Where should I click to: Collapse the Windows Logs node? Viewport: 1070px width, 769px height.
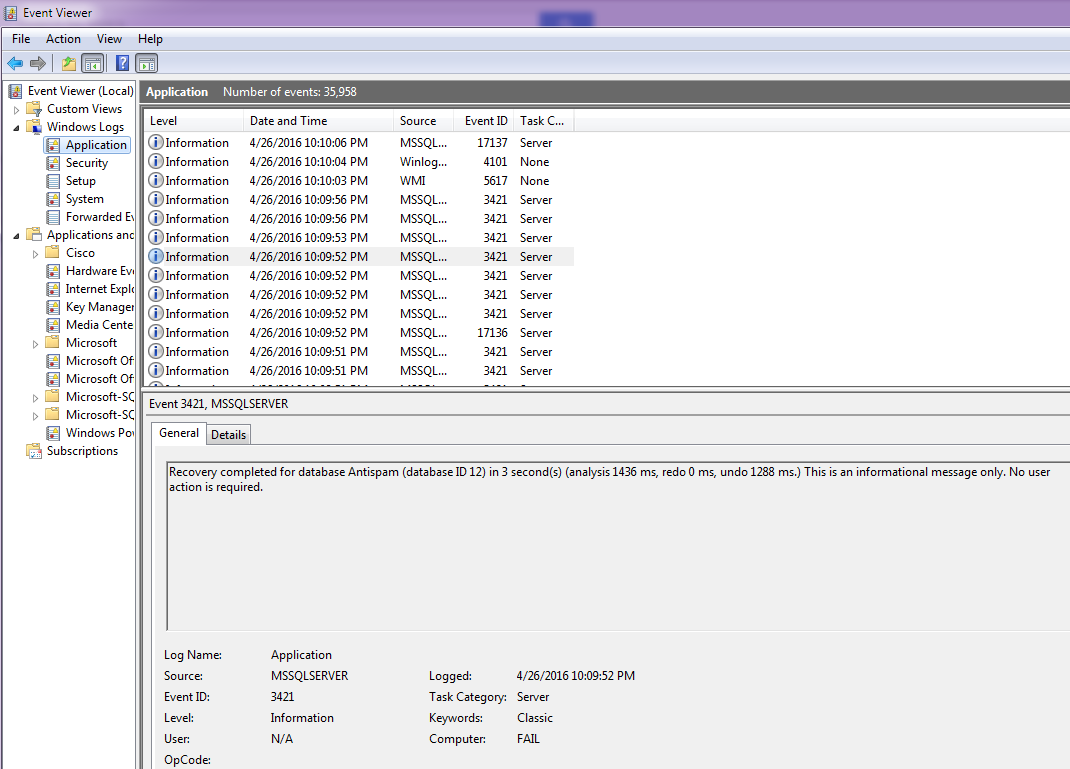[16, 127]
